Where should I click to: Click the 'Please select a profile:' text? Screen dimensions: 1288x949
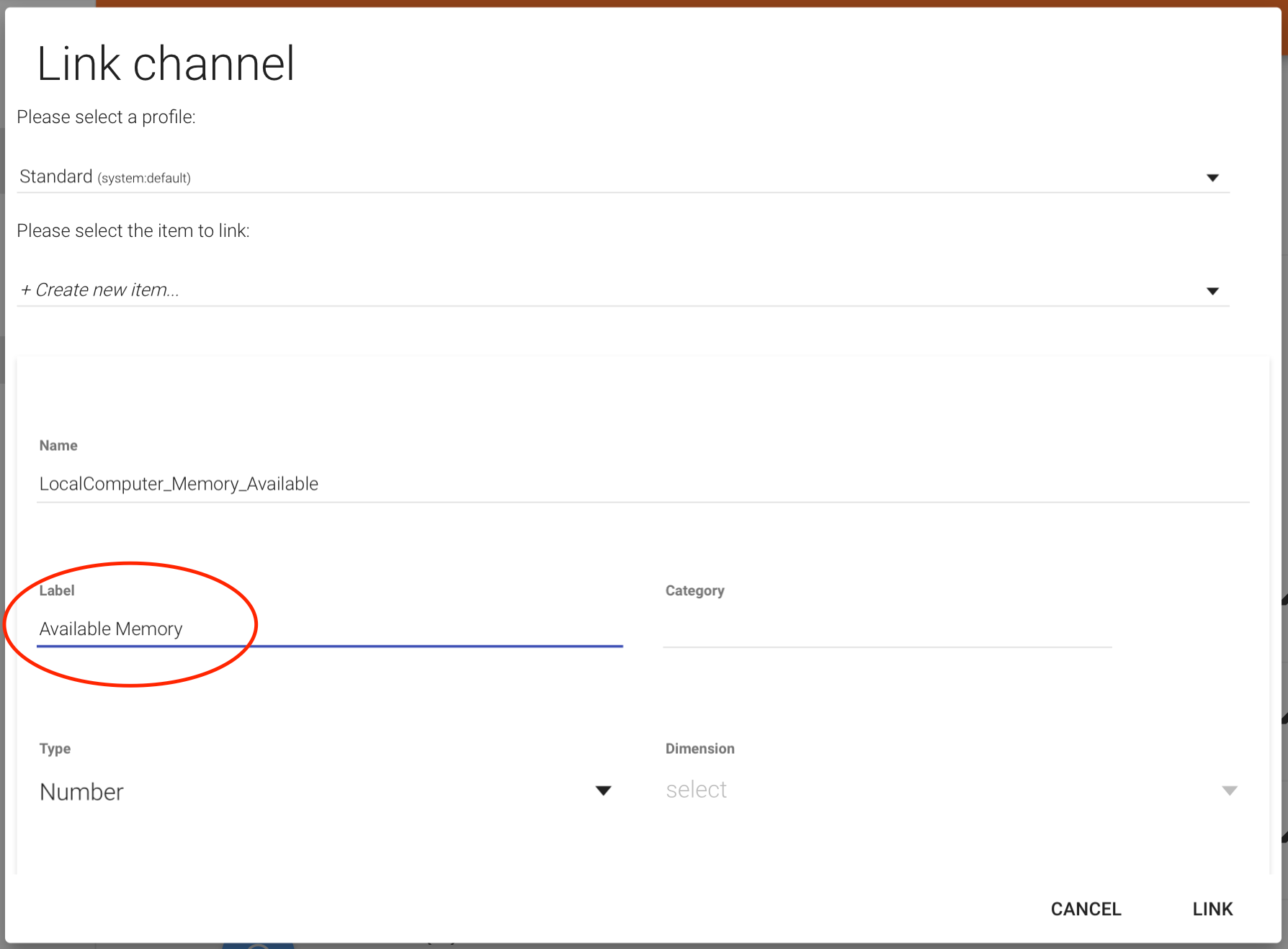click(x=106, y=117)
